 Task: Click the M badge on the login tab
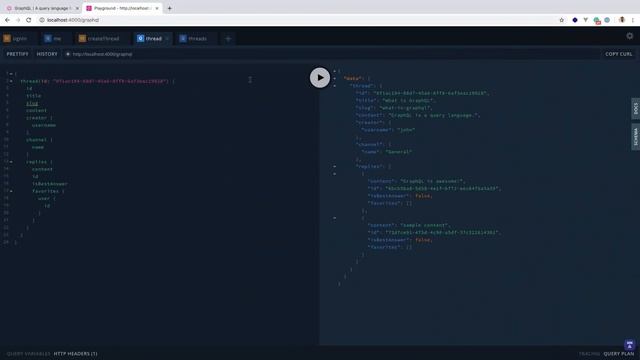(7, 38)
